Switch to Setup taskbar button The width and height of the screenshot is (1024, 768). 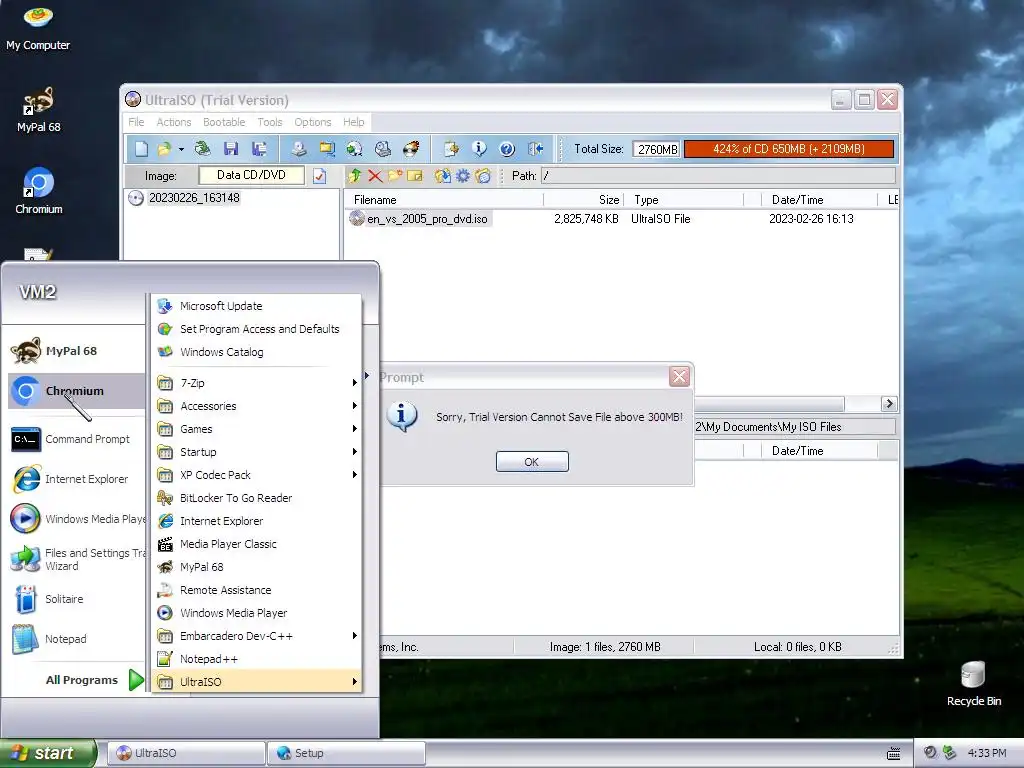click(x=346, y=753)
